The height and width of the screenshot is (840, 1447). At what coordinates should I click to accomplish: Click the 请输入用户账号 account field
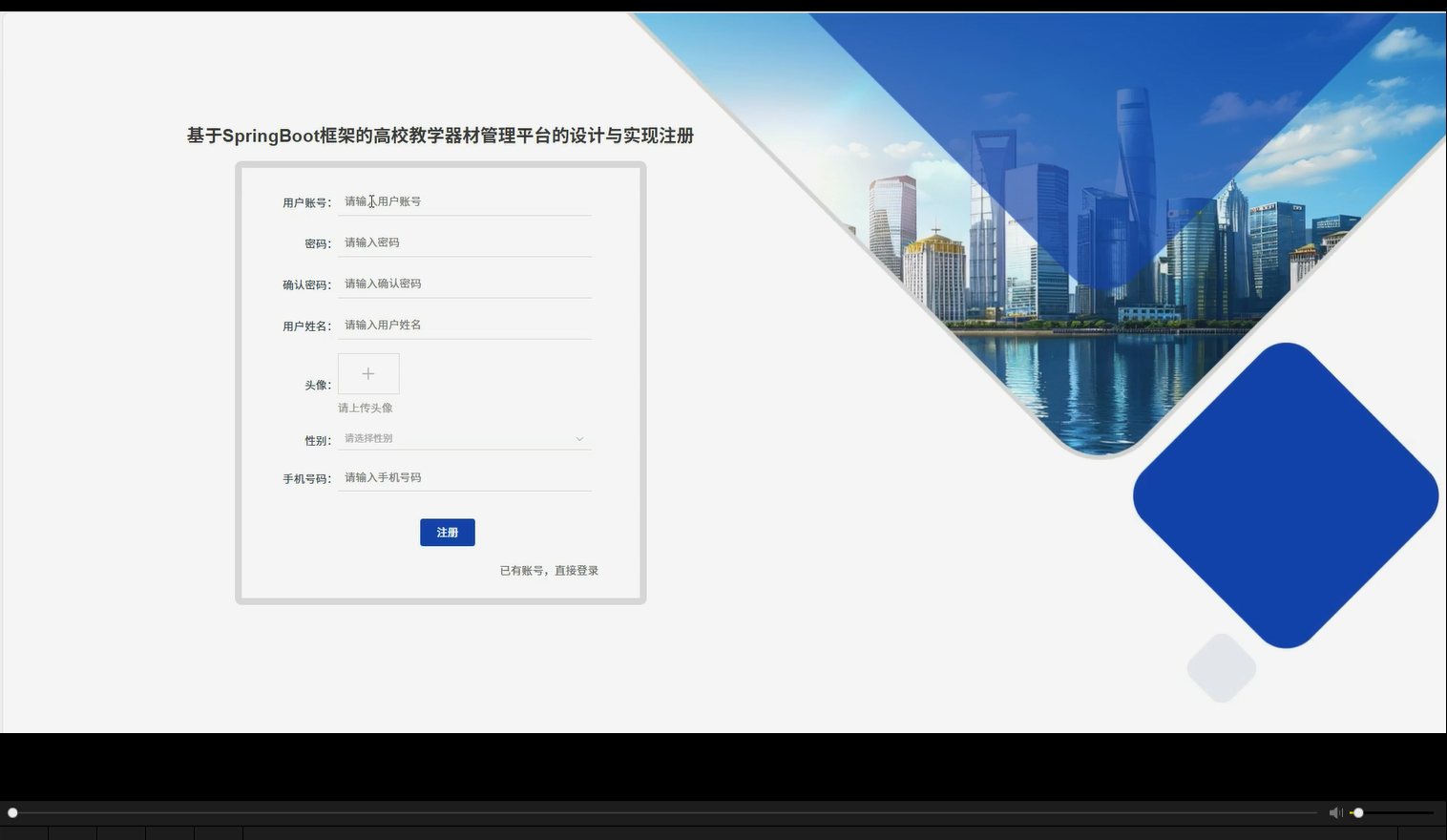465,200
